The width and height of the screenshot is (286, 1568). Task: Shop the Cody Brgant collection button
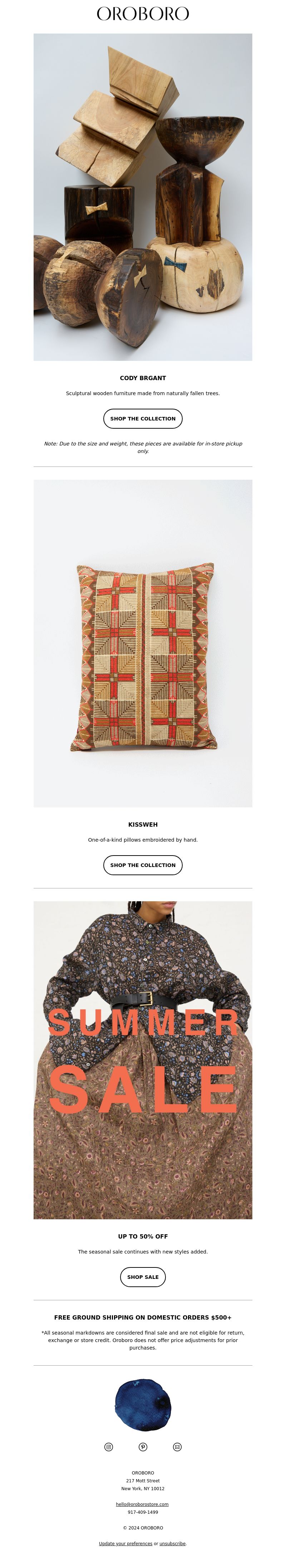coord(143,419)
